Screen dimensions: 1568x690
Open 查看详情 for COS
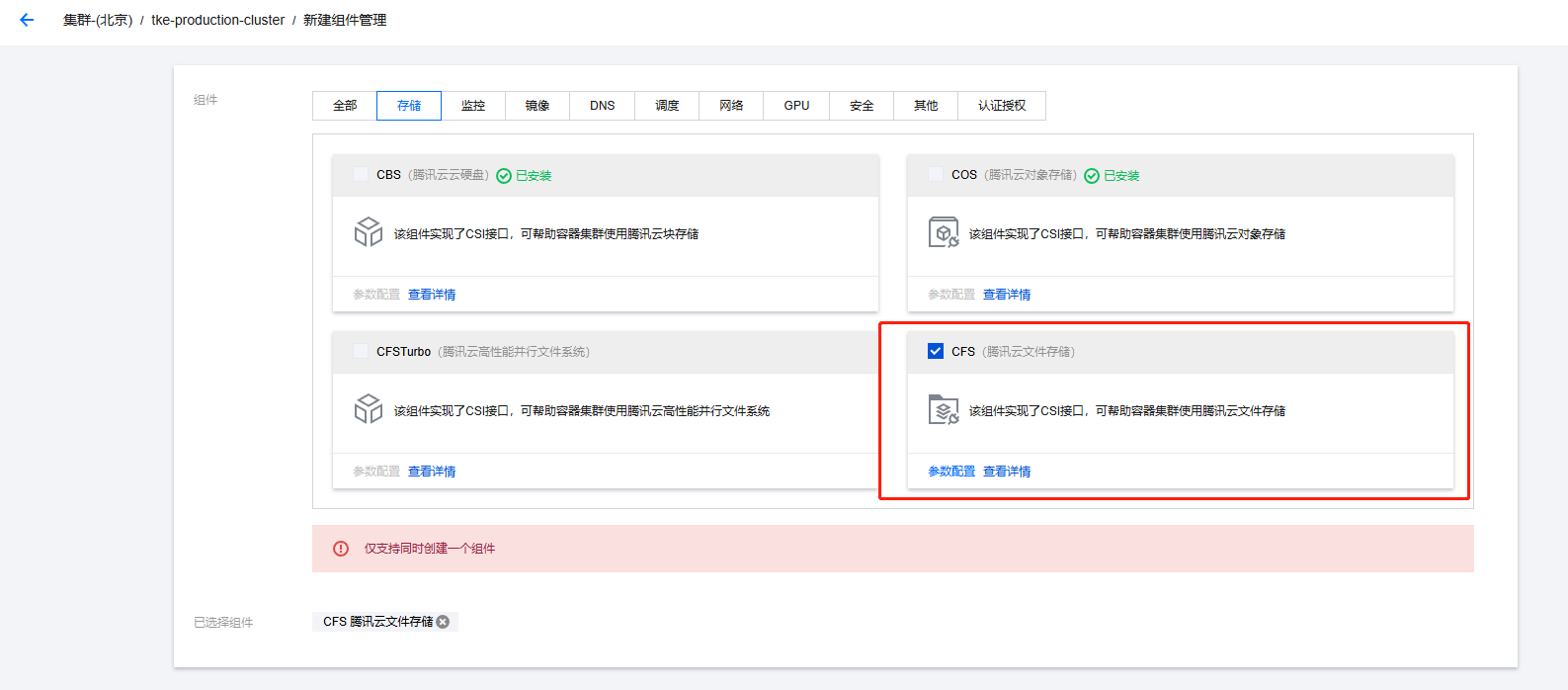point(1007,295)
